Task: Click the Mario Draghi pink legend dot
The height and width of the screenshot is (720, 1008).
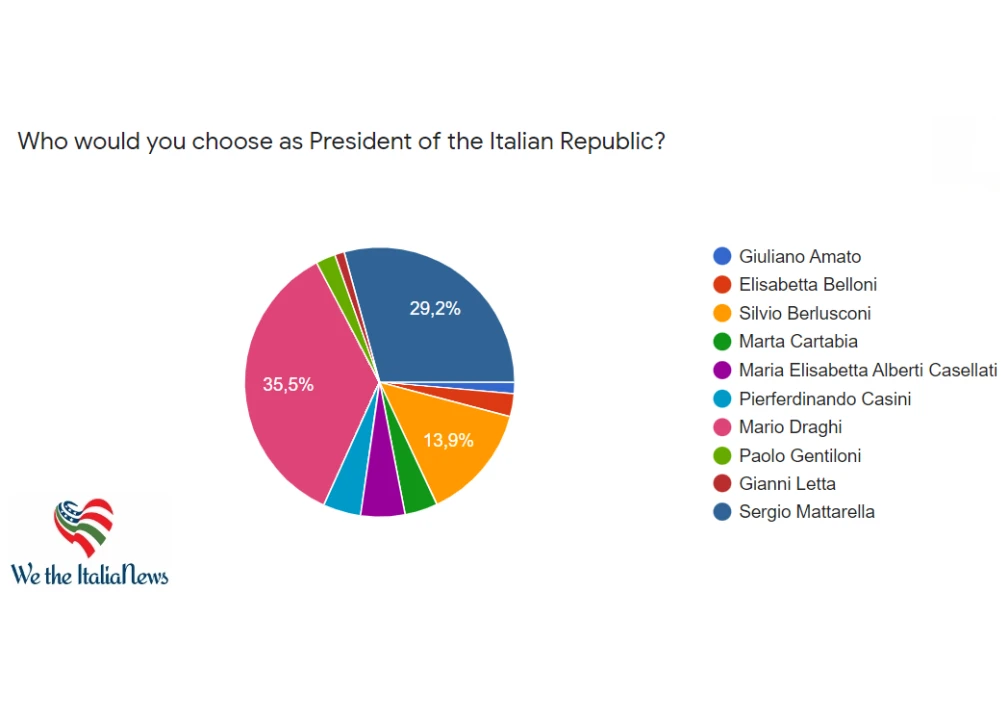Action: click(722, 427)
